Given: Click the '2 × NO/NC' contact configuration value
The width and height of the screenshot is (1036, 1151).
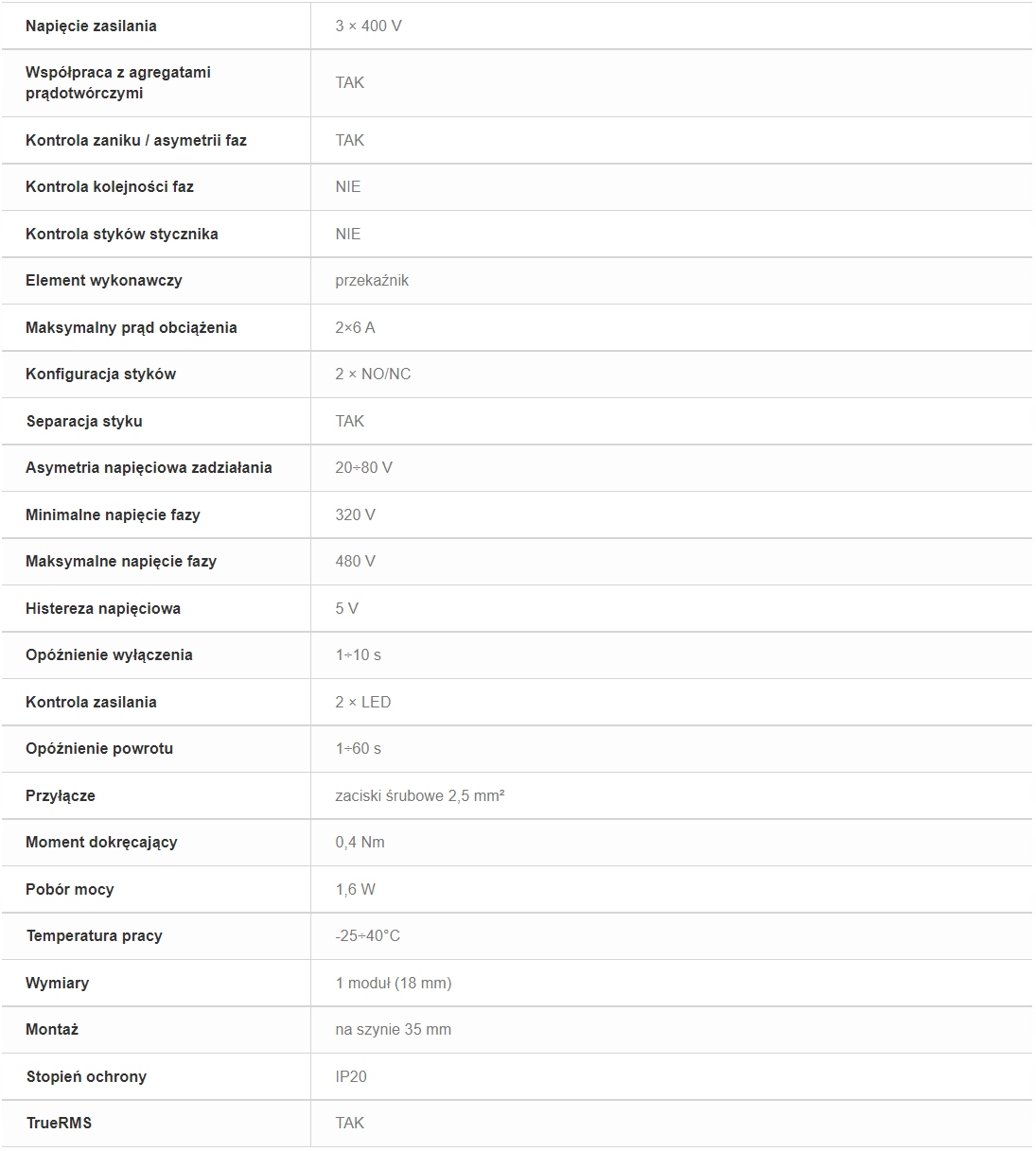Looking at the screenshot, I should point(373,374).
